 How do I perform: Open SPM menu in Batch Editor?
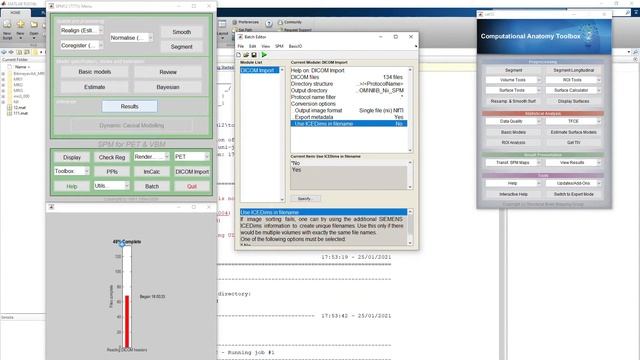pyautogui.click(x=279, y=46)
